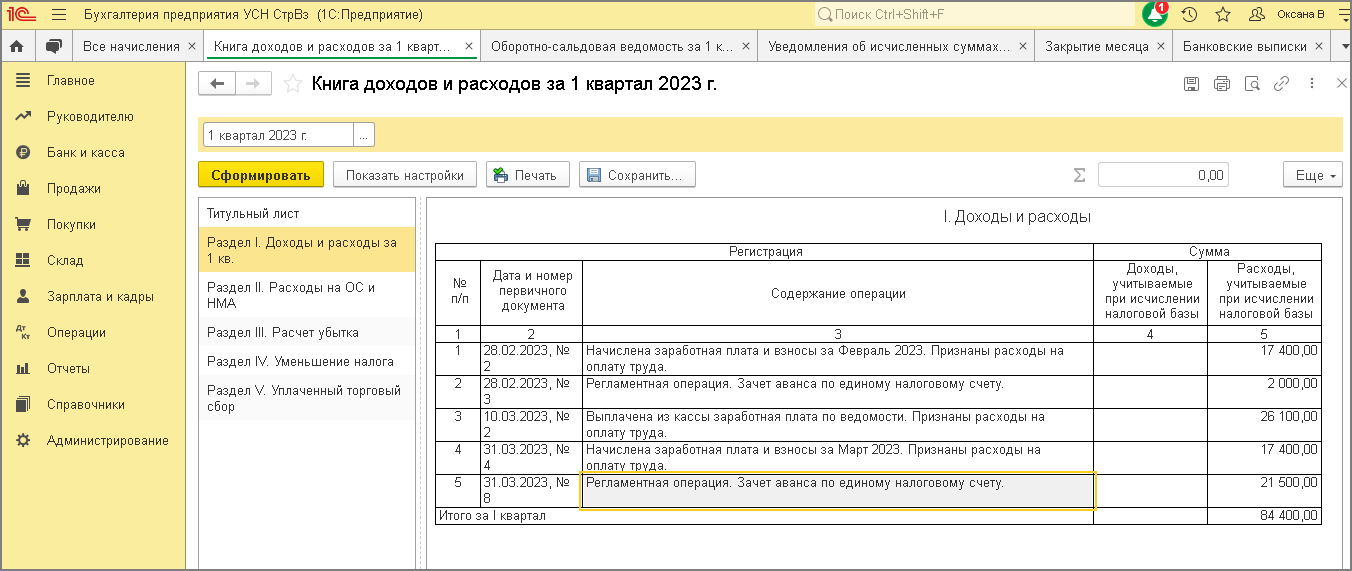1352x571 pixels.
Task: Click the sum value field showing 0,00
Action: 1163,175
